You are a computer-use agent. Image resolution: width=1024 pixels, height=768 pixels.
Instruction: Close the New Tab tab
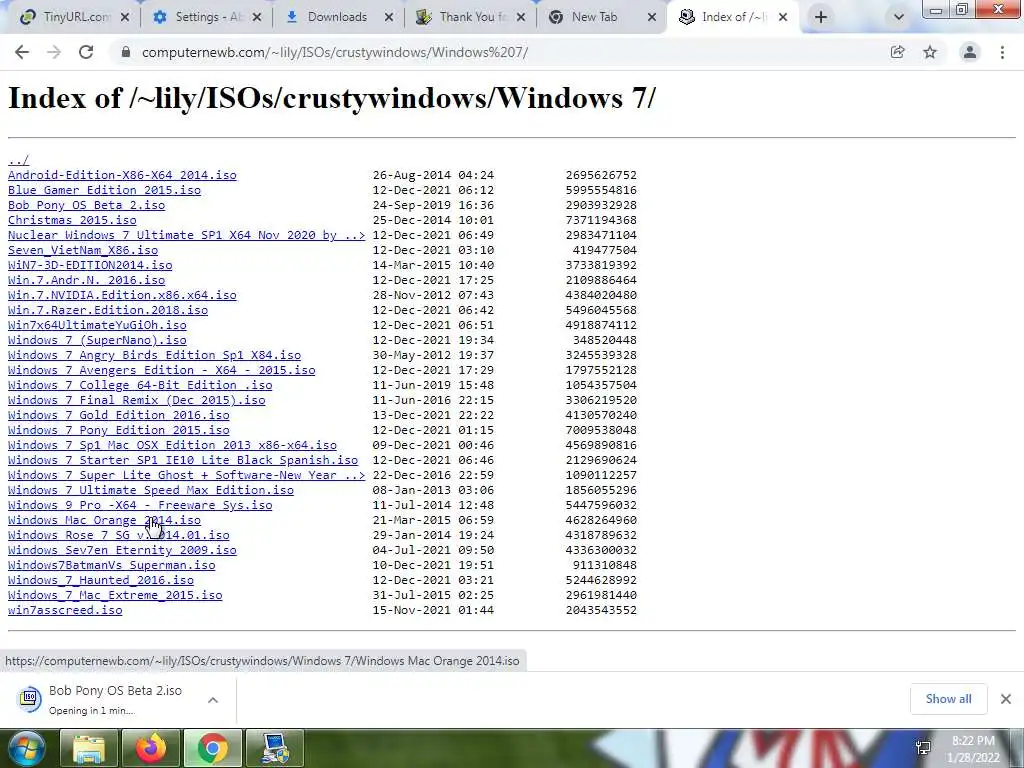pyautogui.click(x=652, y=17)
